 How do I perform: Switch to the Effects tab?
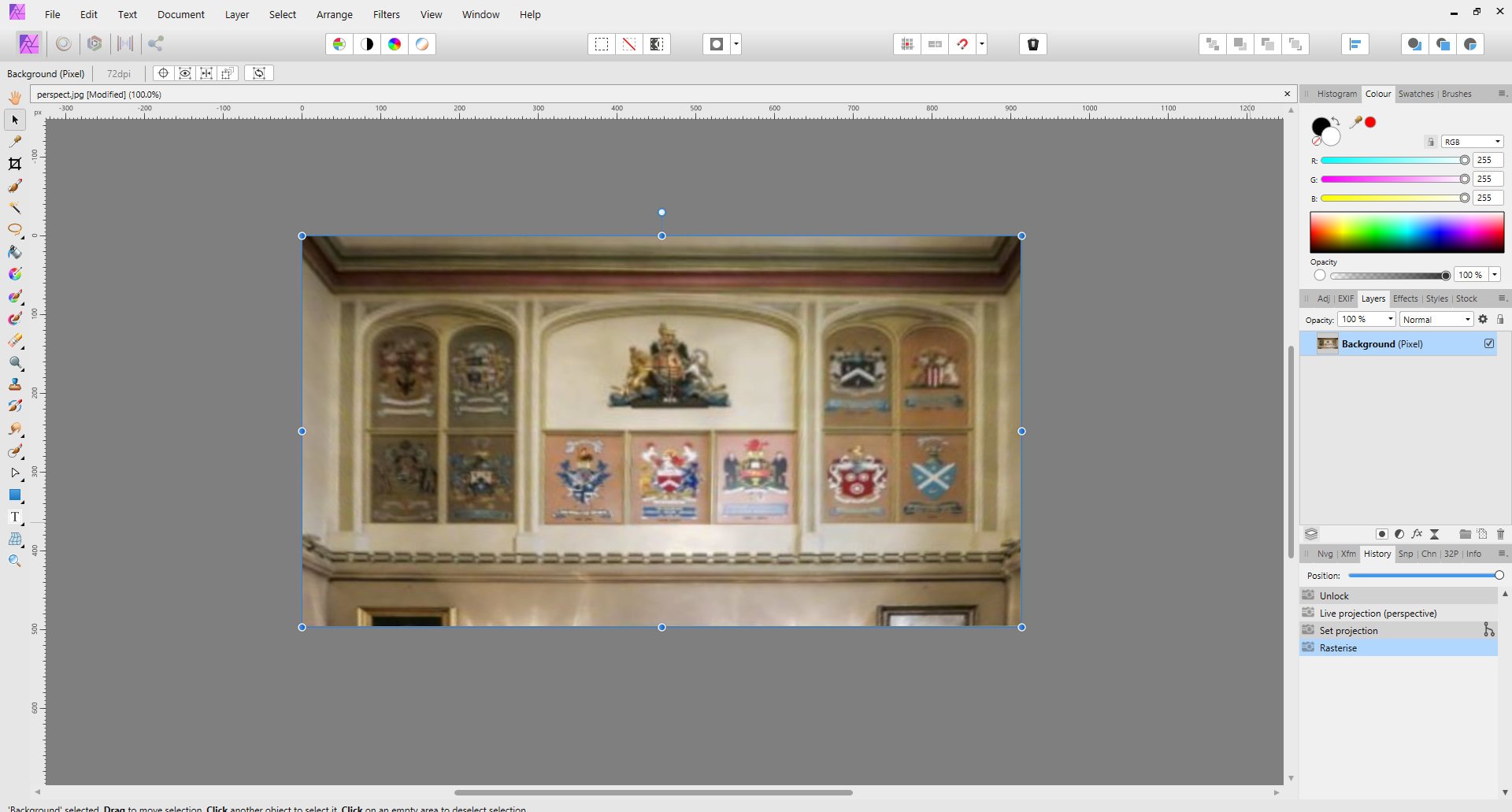[x=1405, y=298]
